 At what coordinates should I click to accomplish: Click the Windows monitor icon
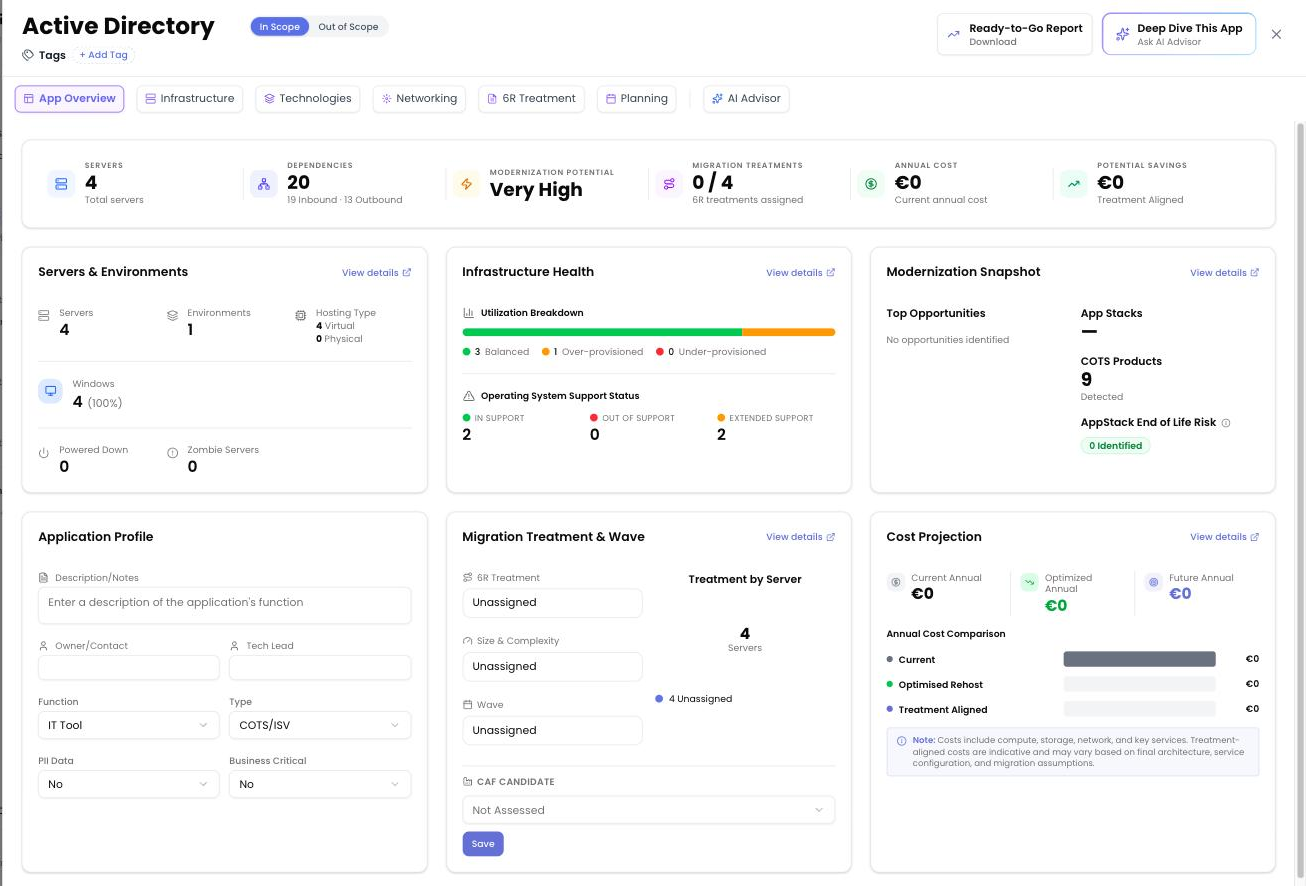coord(51,391)
